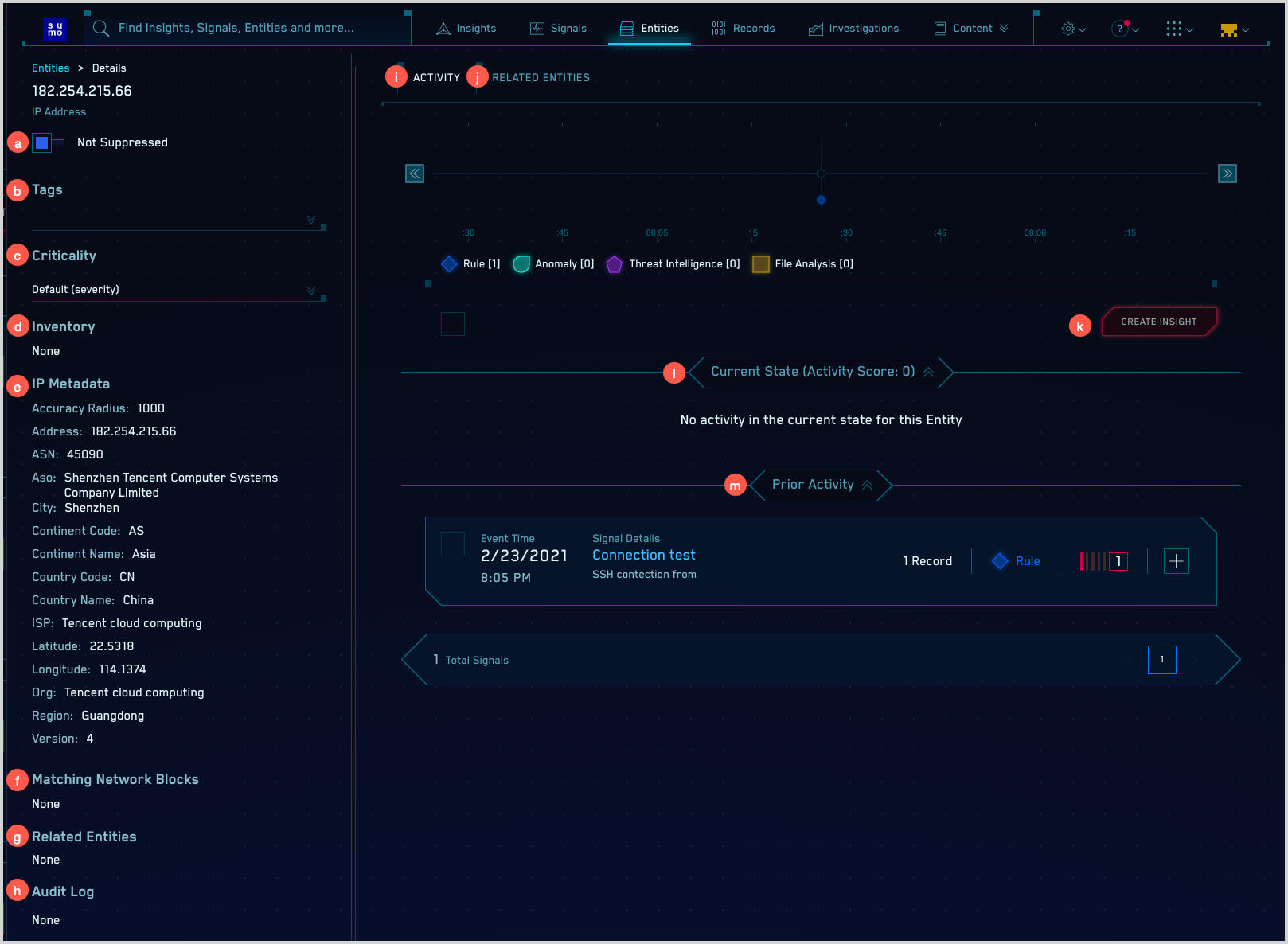Check the checkbox on the Connection test signal
The image size is (1288, 944).
pyautogui.click(x=452, y=544)
